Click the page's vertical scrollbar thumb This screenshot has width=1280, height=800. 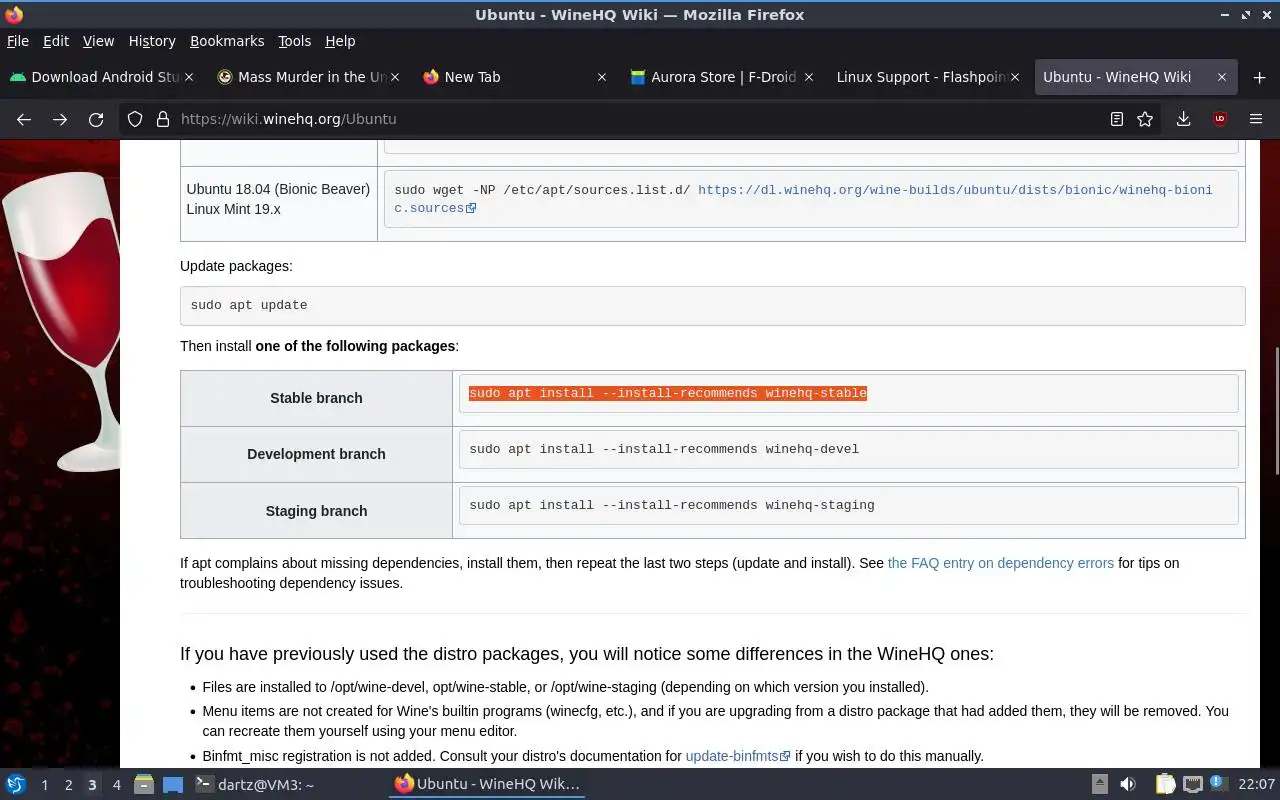[x=1276, y=409]
